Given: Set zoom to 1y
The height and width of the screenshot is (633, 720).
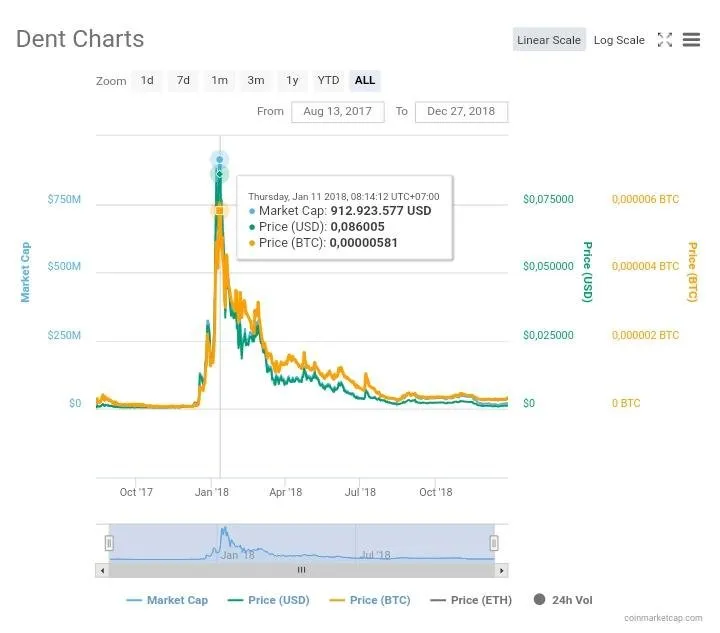Looking at the screenshot, I should [292, 80].
